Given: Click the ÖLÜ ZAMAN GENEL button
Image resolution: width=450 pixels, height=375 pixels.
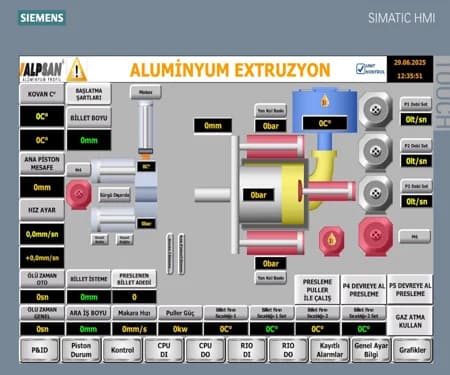Looking at the screenshot, I should (42, 313).
